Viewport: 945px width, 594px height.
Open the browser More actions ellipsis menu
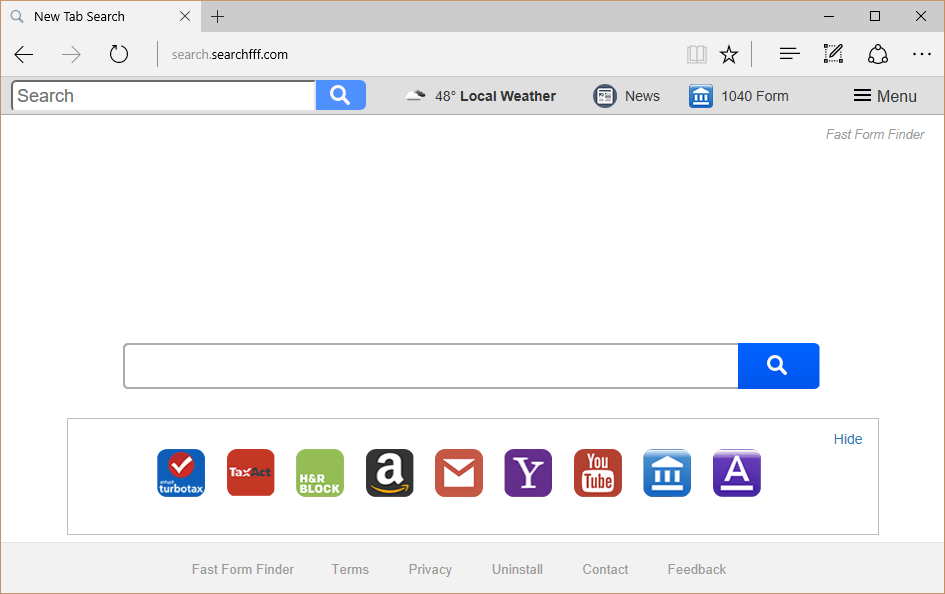pos(921,54)
